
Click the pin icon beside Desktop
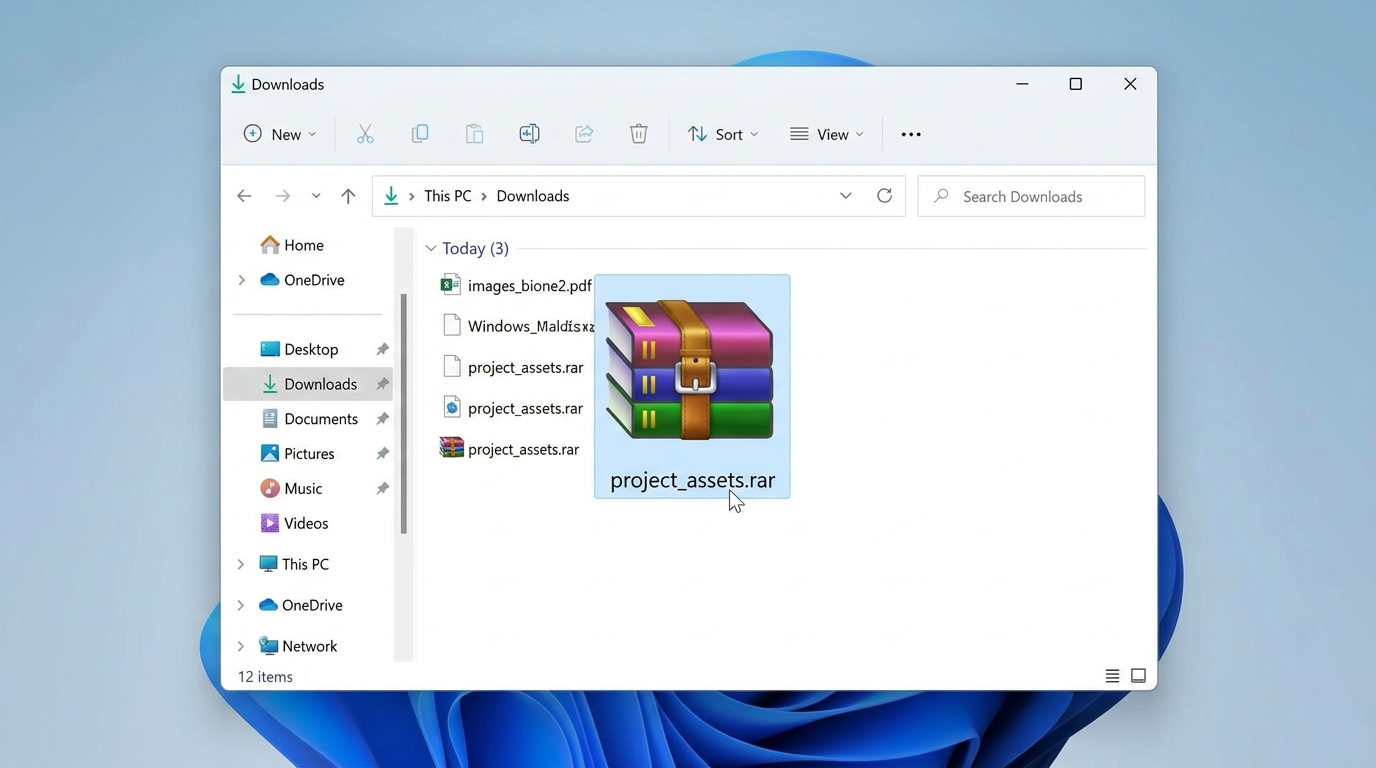point(382,349)
